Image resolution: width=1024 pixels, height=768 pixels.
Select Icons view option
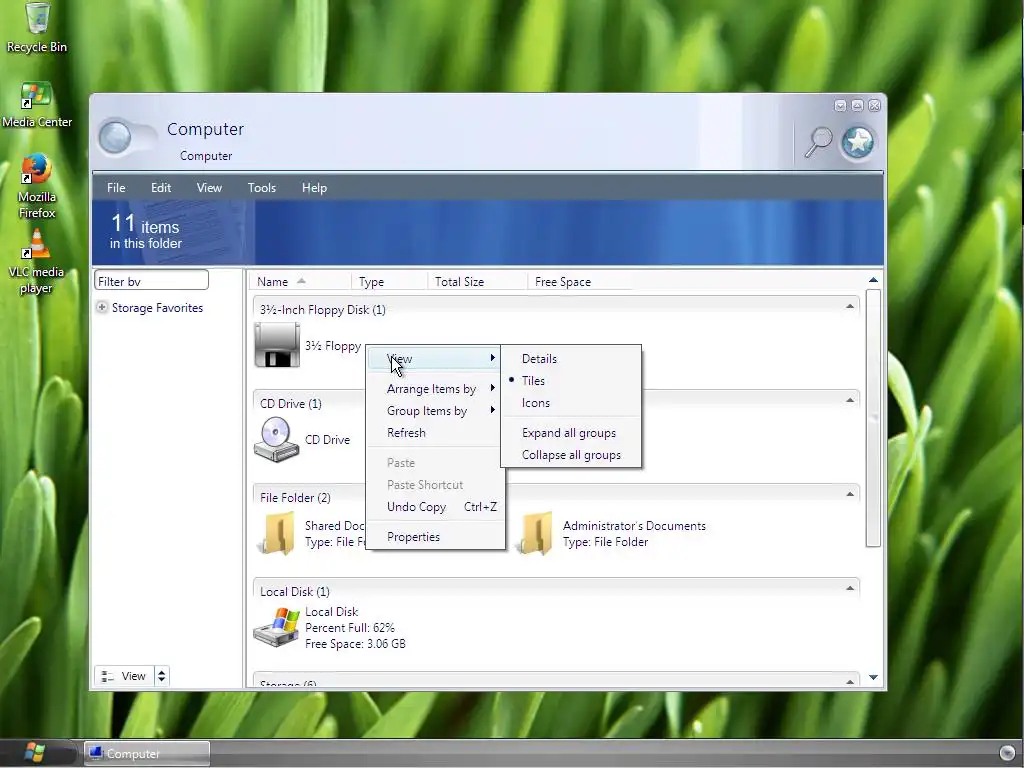tap(571, 403)
